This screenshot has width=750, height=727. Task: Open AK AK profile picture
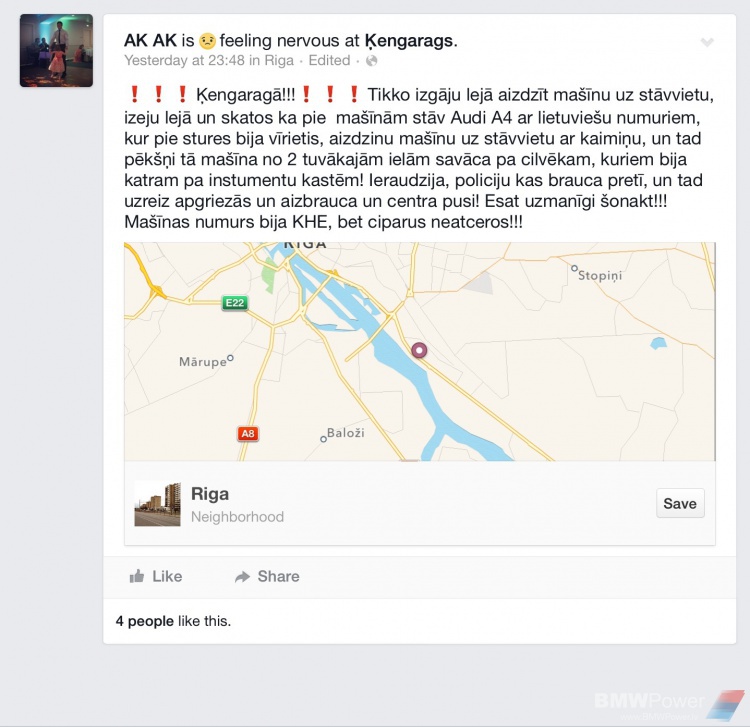coord(56,51)
